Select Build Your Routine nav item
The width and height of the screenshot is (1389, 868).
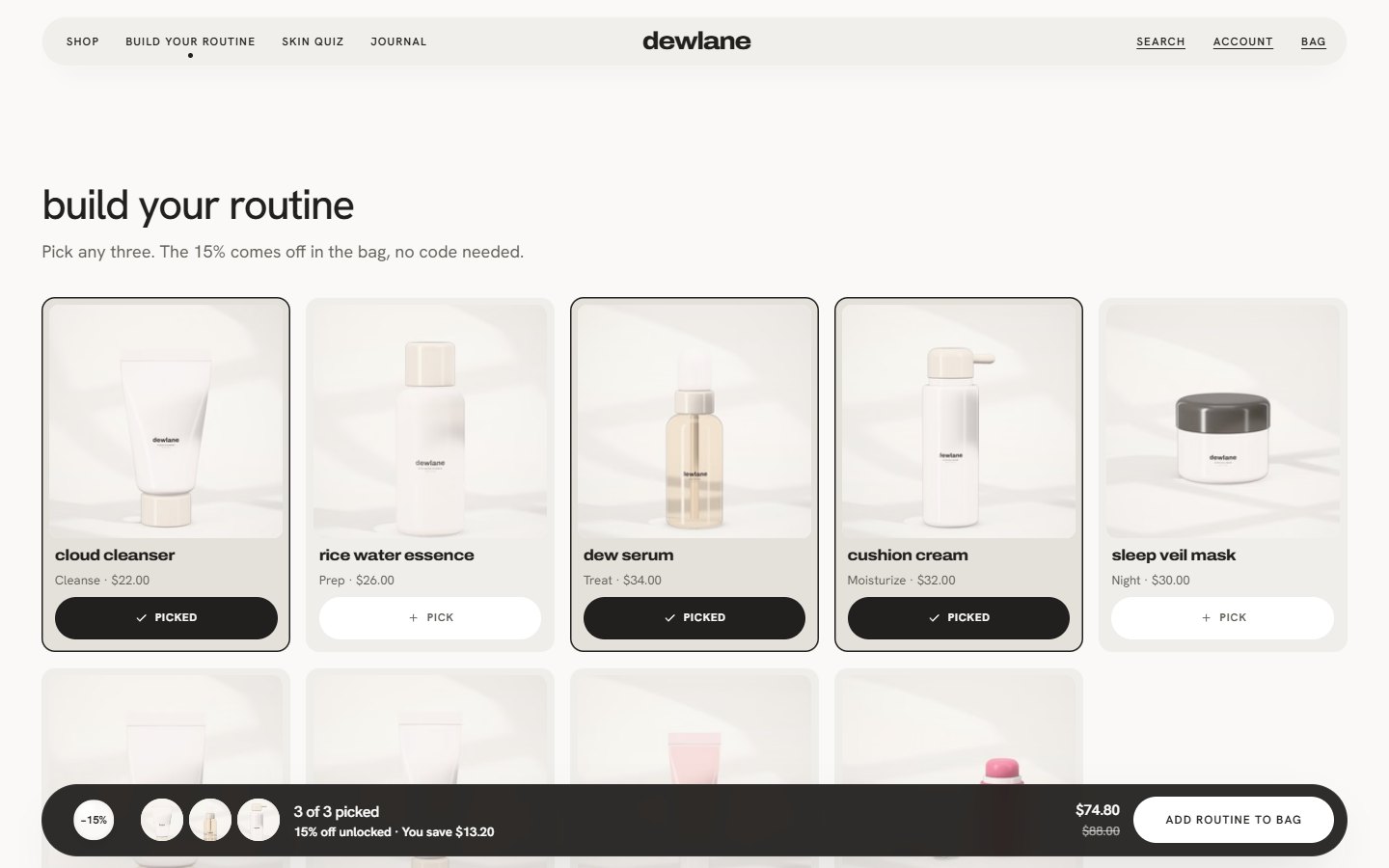click(x=190, y=41)
